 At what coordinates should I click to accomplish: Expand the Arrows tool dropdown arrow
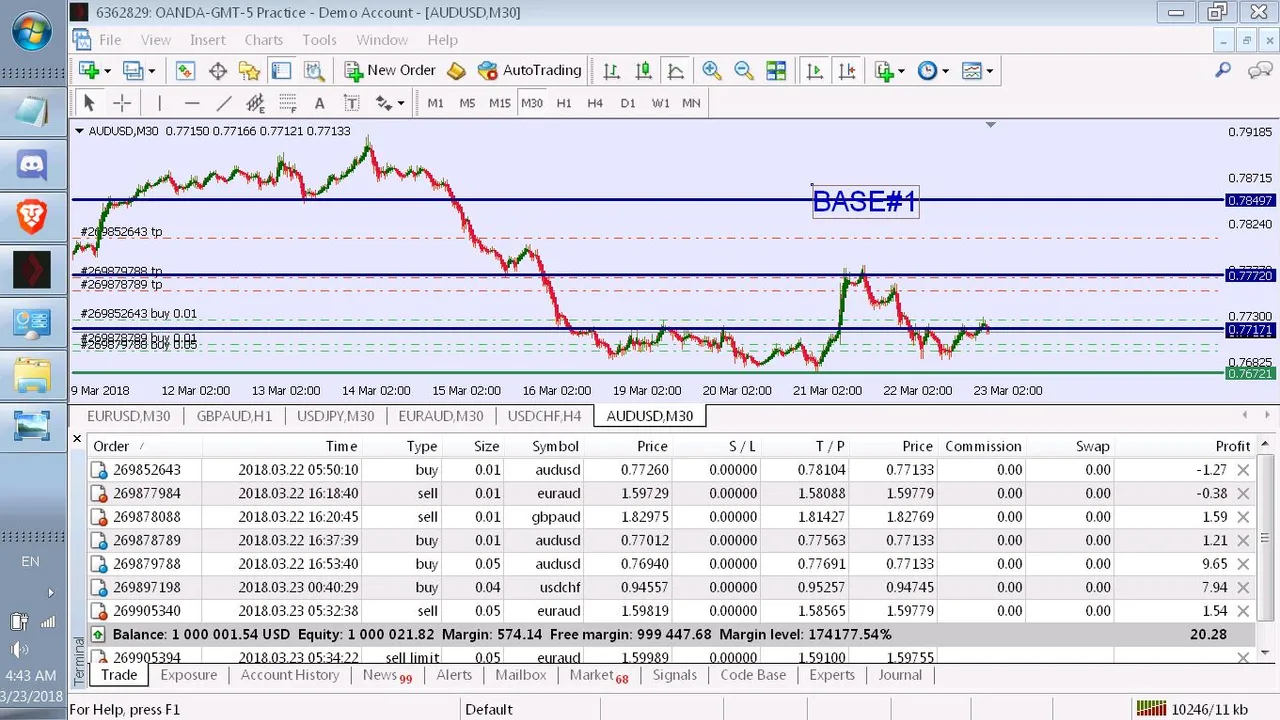coord(401,103)
